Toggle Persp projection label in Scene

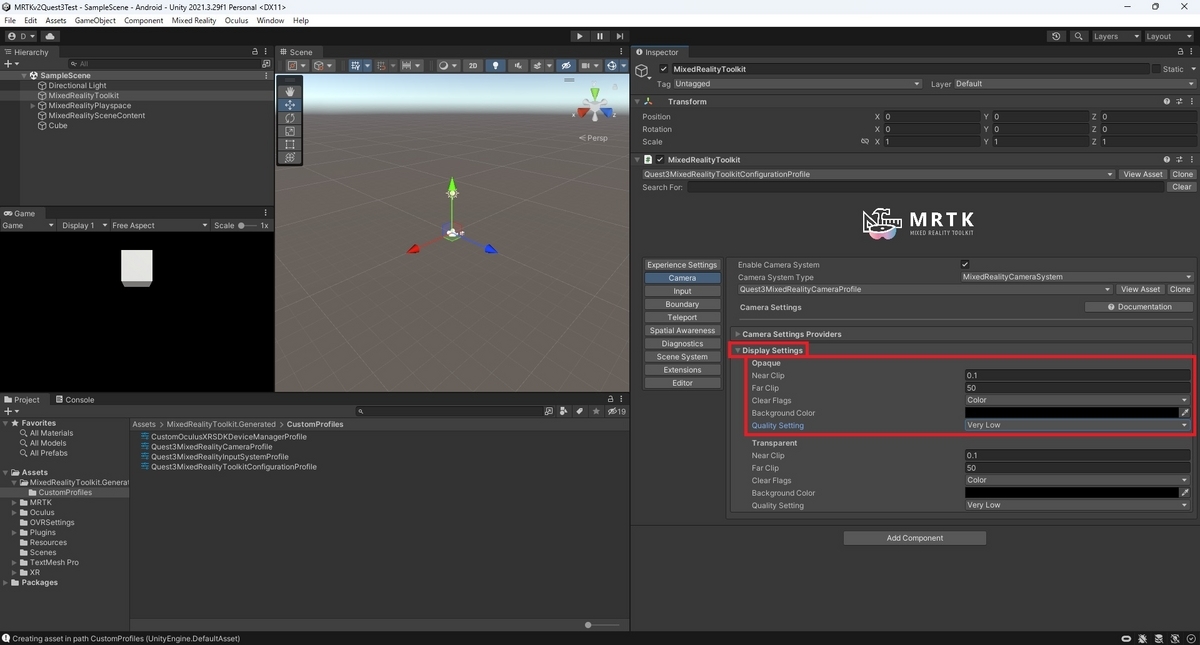pyautogui.click(x=595, y=138)
